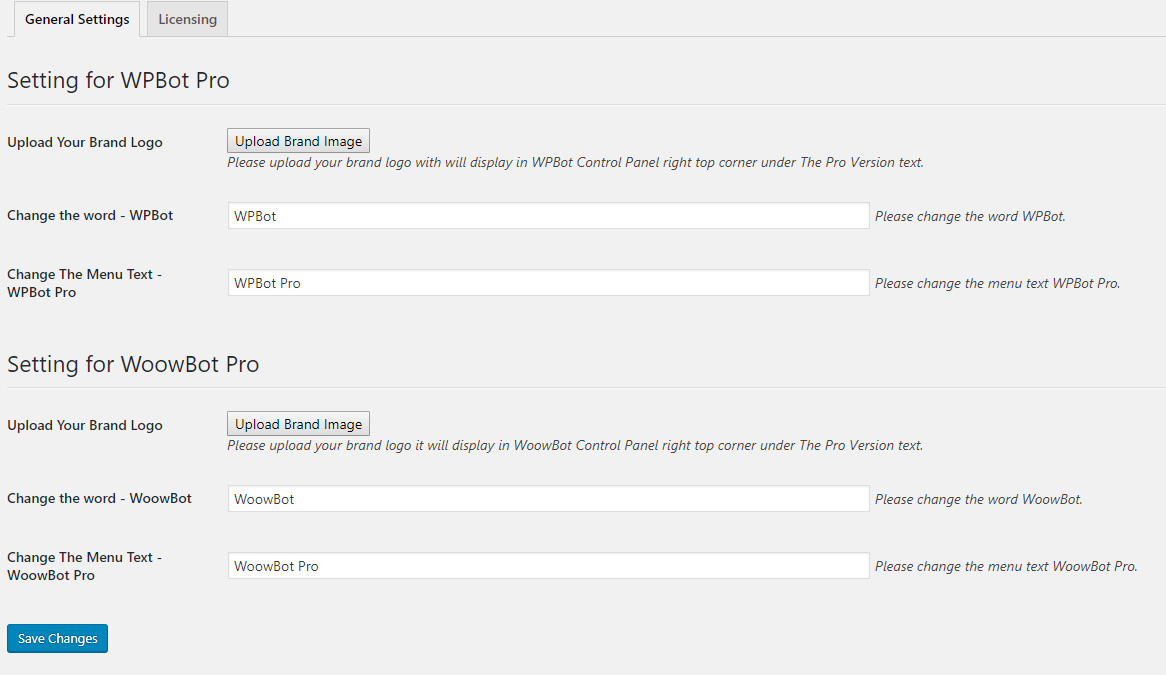Screen dimensions: 1166x675
Task: Save Changes at the bottom
Action: coord(57,639)
